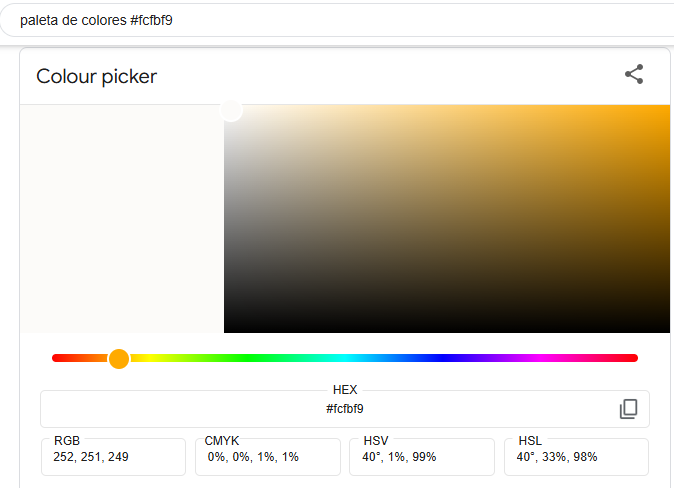The width and height of the screenshot is (674, 488).
Task: Click the HEX field #fcfbf9
Action: pyautogui.click(x=345, y=409)
